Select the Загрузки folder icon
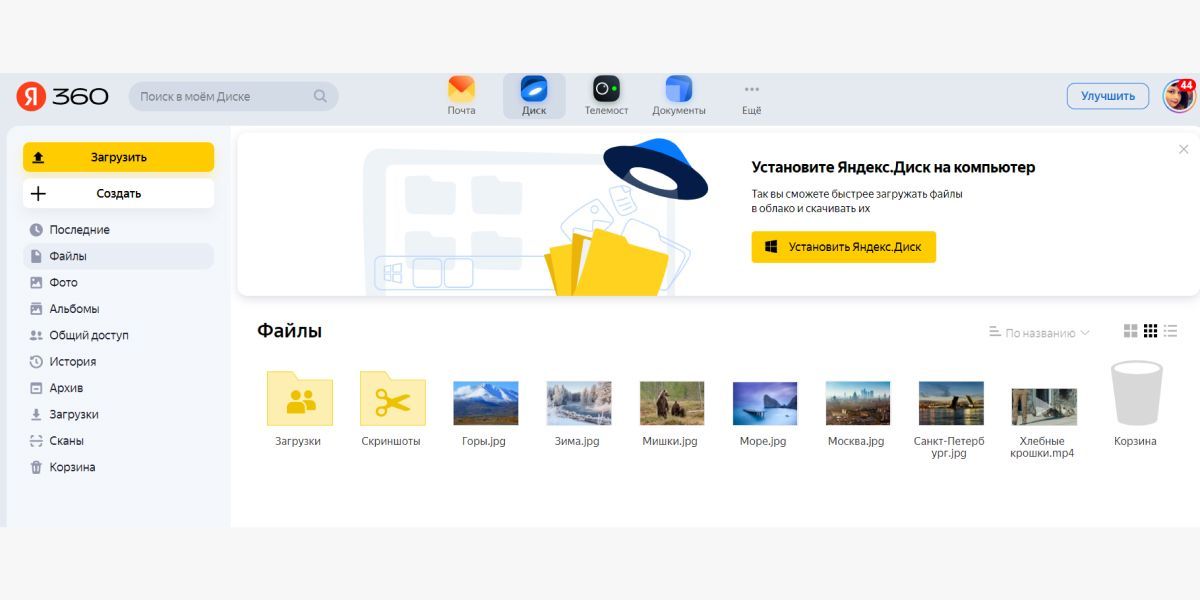 coord(299,398)
